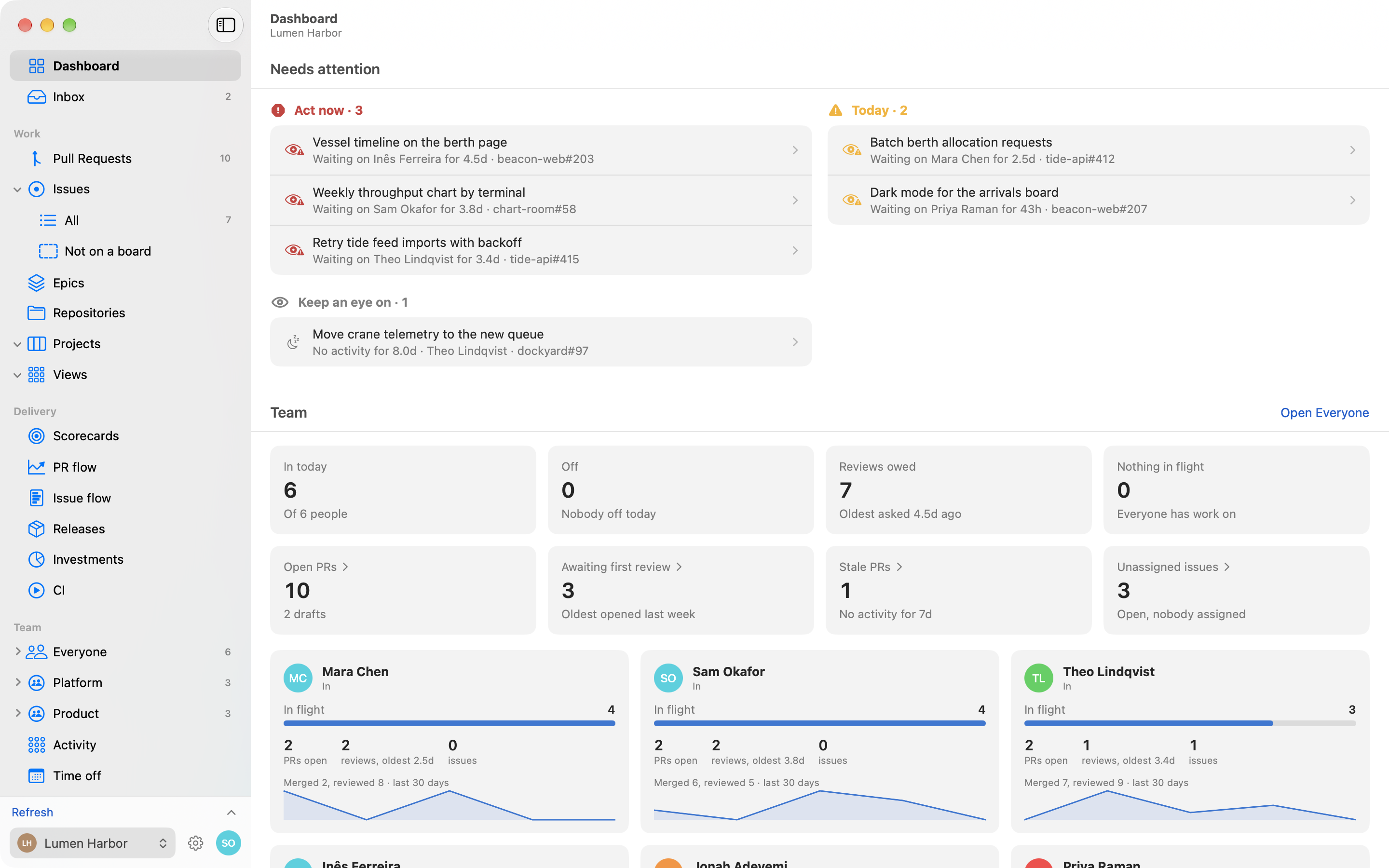Screen dimensions: 1389x868
Task: Click Mara Chen's in-flight progress bar
Action: 449,723
